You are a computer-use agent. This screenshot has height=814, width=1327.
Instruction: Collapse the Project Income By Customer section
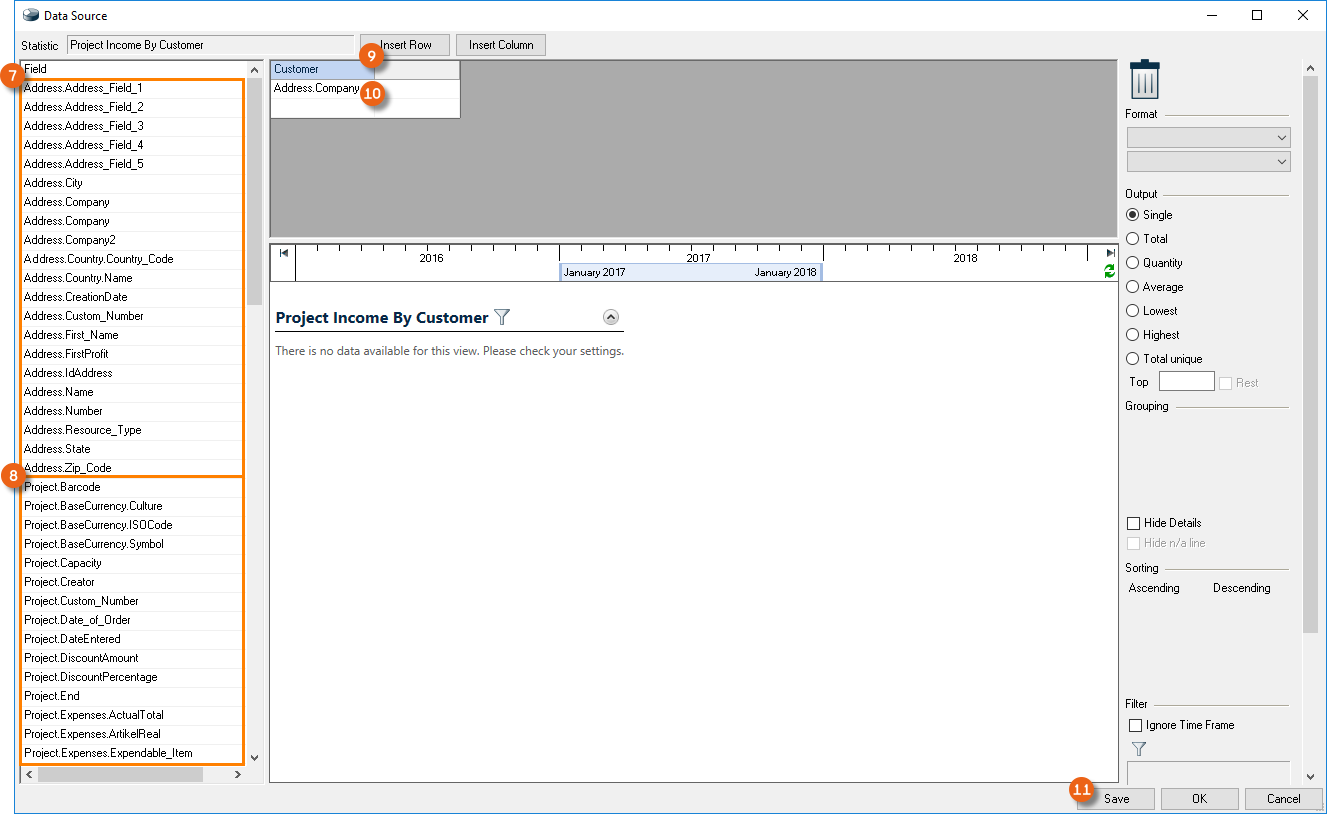[611, 317]
